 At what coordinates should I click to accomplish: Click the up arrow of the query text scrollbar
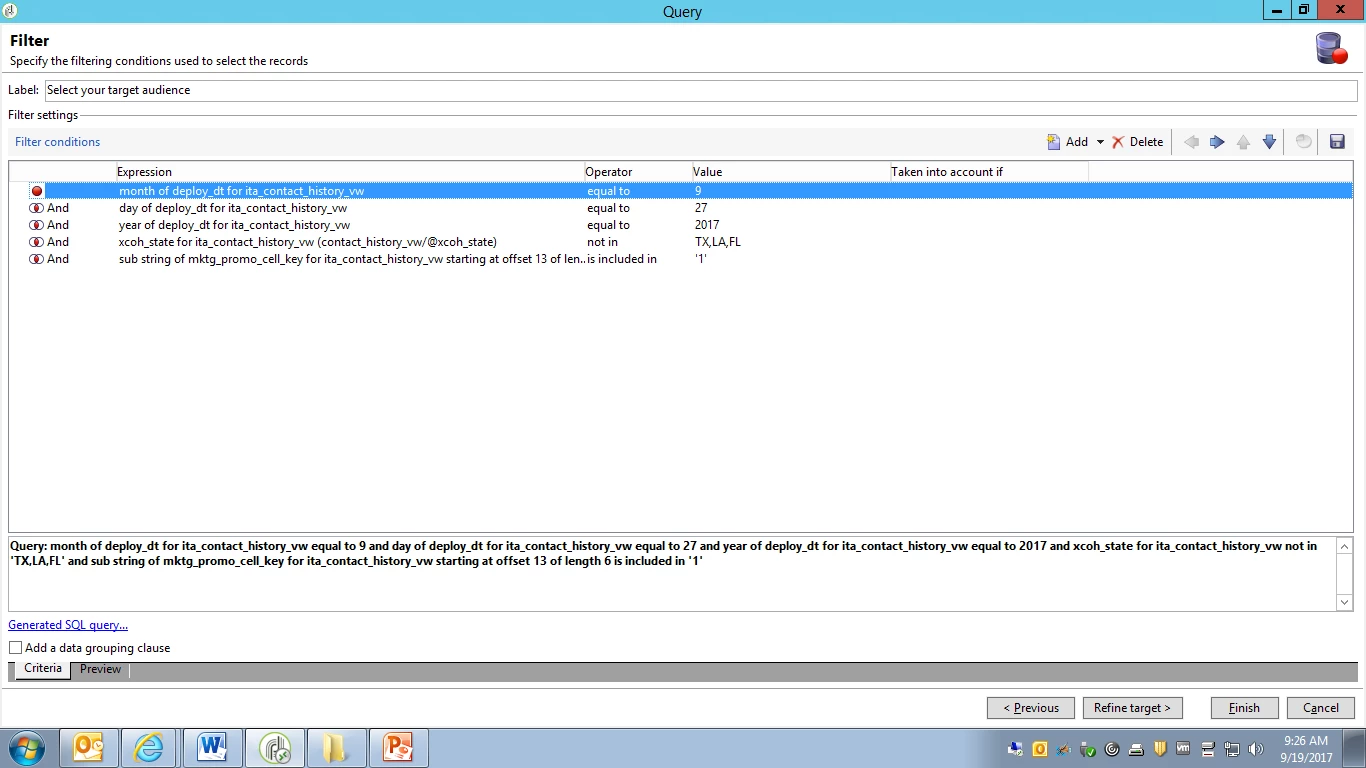pos(1344,546)
